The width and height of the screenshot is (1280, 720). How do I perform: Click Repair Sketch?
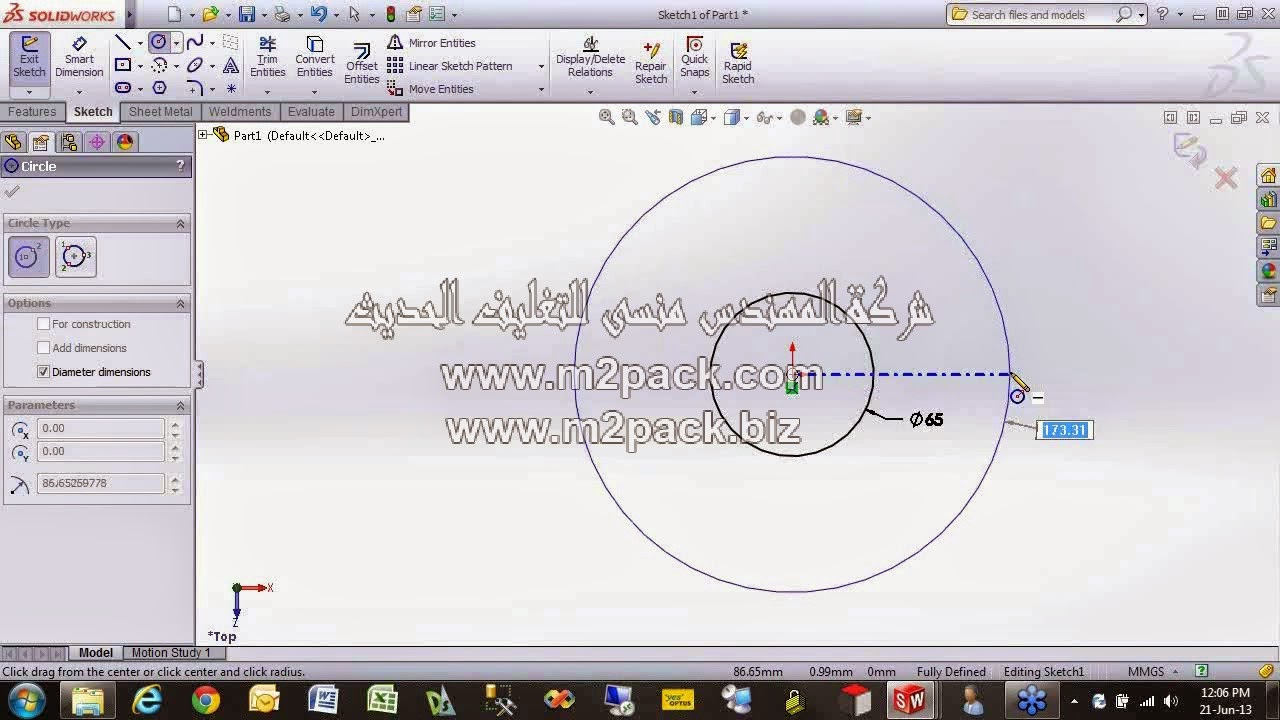point(651,63)
